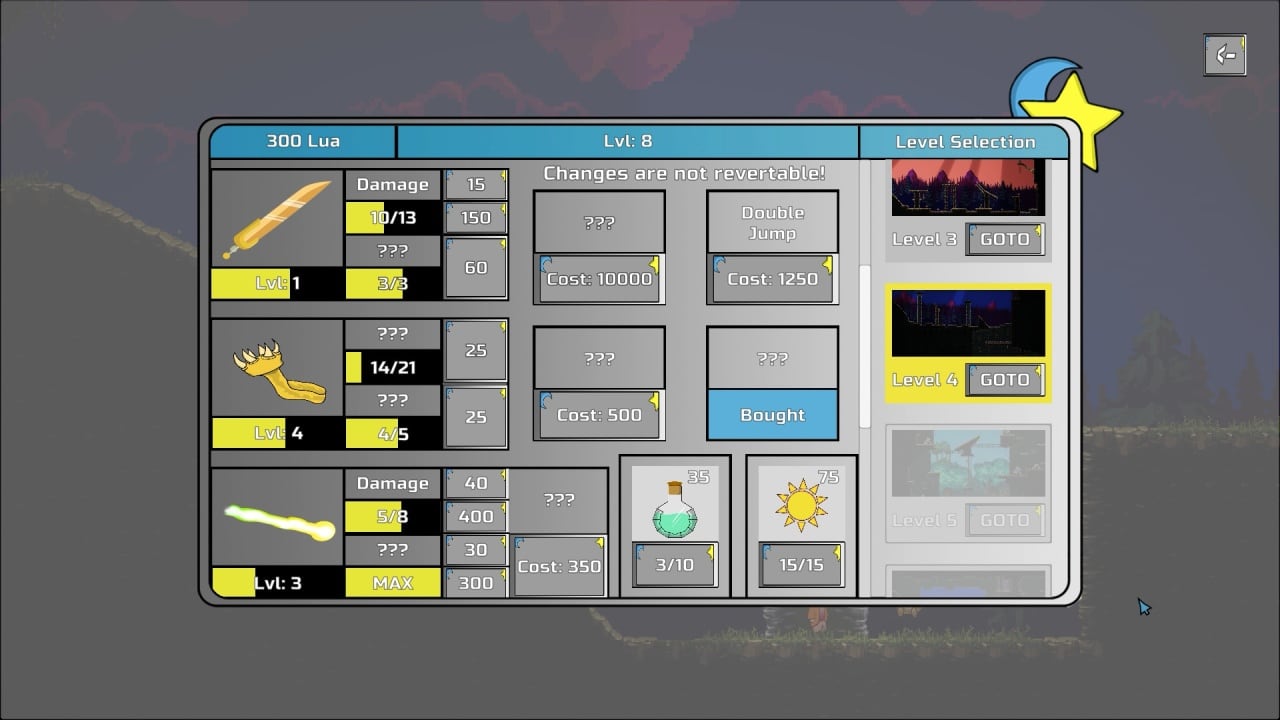The image size is (1280, 720).
Task: Click the Level Selection header tab
Action: point(964,142)
